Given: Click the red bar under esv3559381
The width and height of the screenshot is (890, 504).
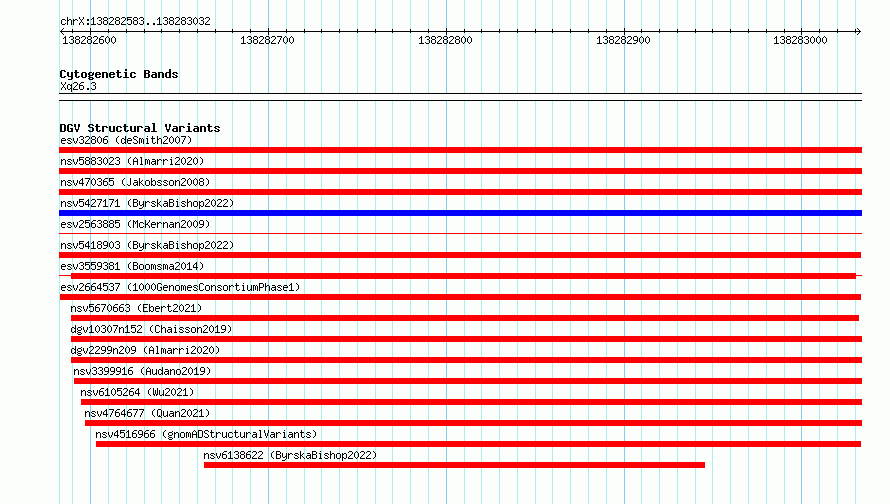Looking at the screenshot, I should point(463,276).
